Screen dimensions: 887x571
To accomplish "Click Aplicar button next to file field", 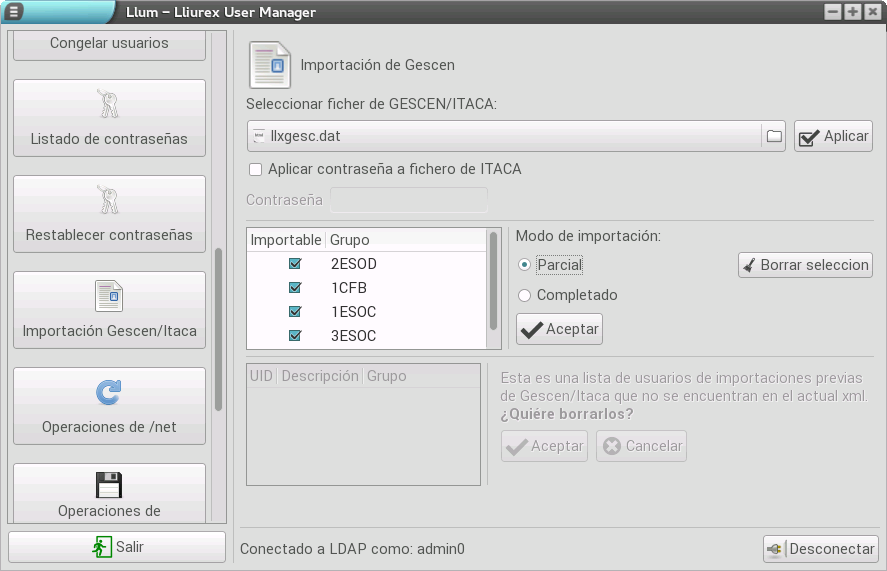I will [833, 137].
